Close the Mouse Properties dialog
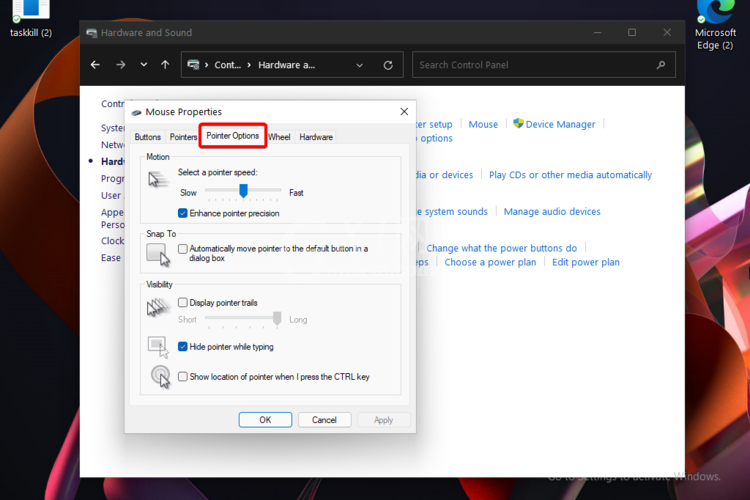 click(x=404, y=111)
